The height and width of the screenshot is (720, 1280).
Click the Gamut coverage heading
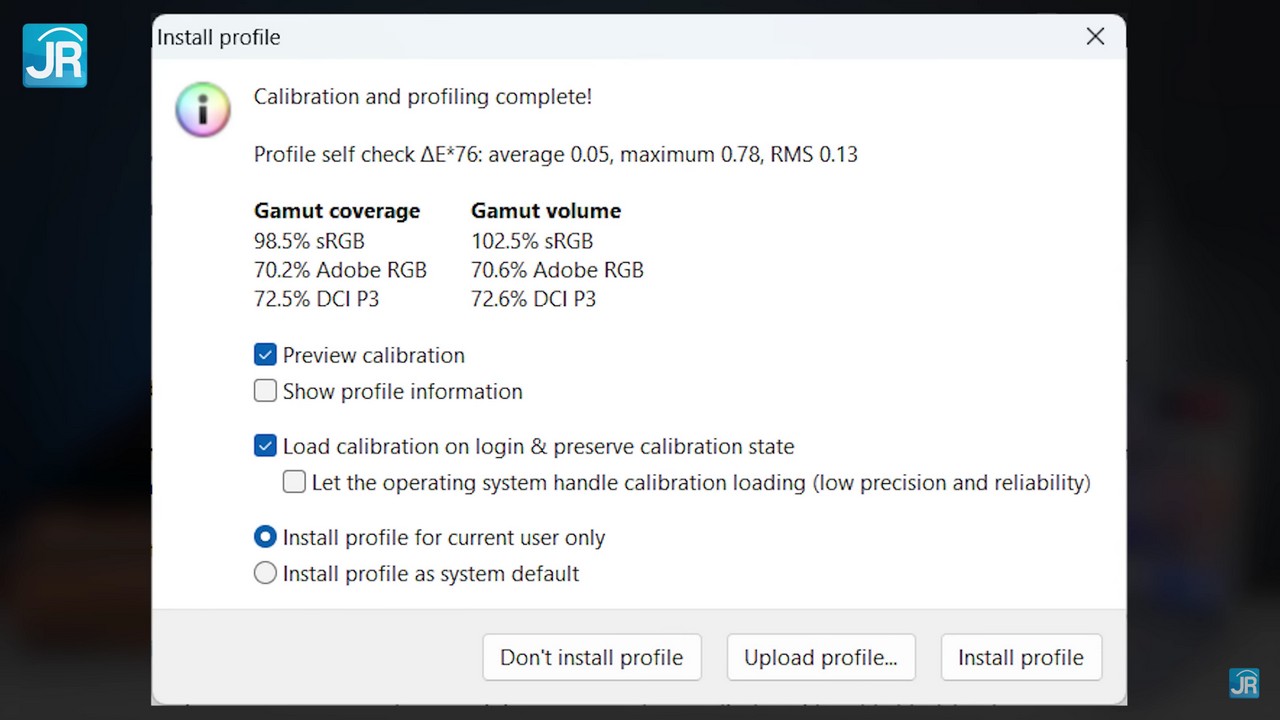[x=337, y=211]
